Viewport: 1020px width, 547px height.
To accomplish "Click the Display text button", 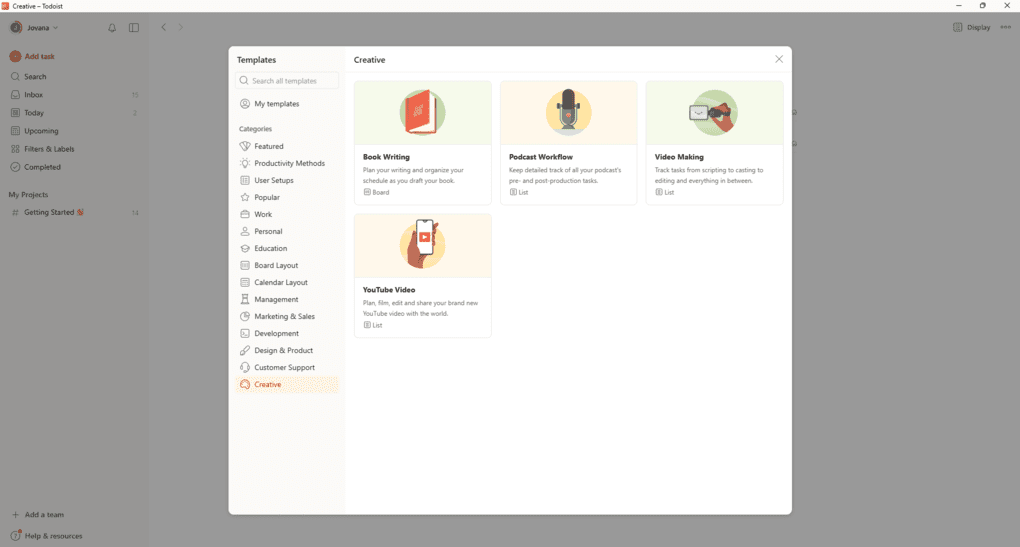I will click(978, 27).
